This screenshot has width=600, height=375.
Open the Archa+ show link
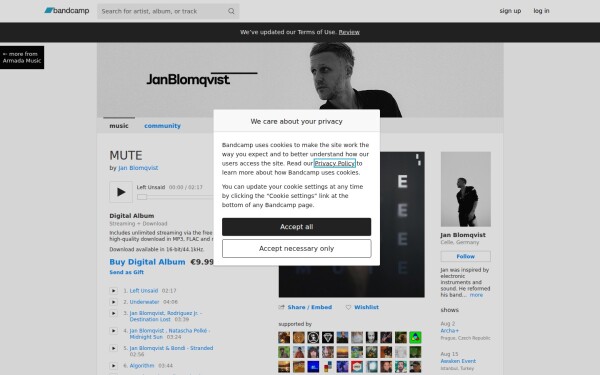click(x=450, y=331)
